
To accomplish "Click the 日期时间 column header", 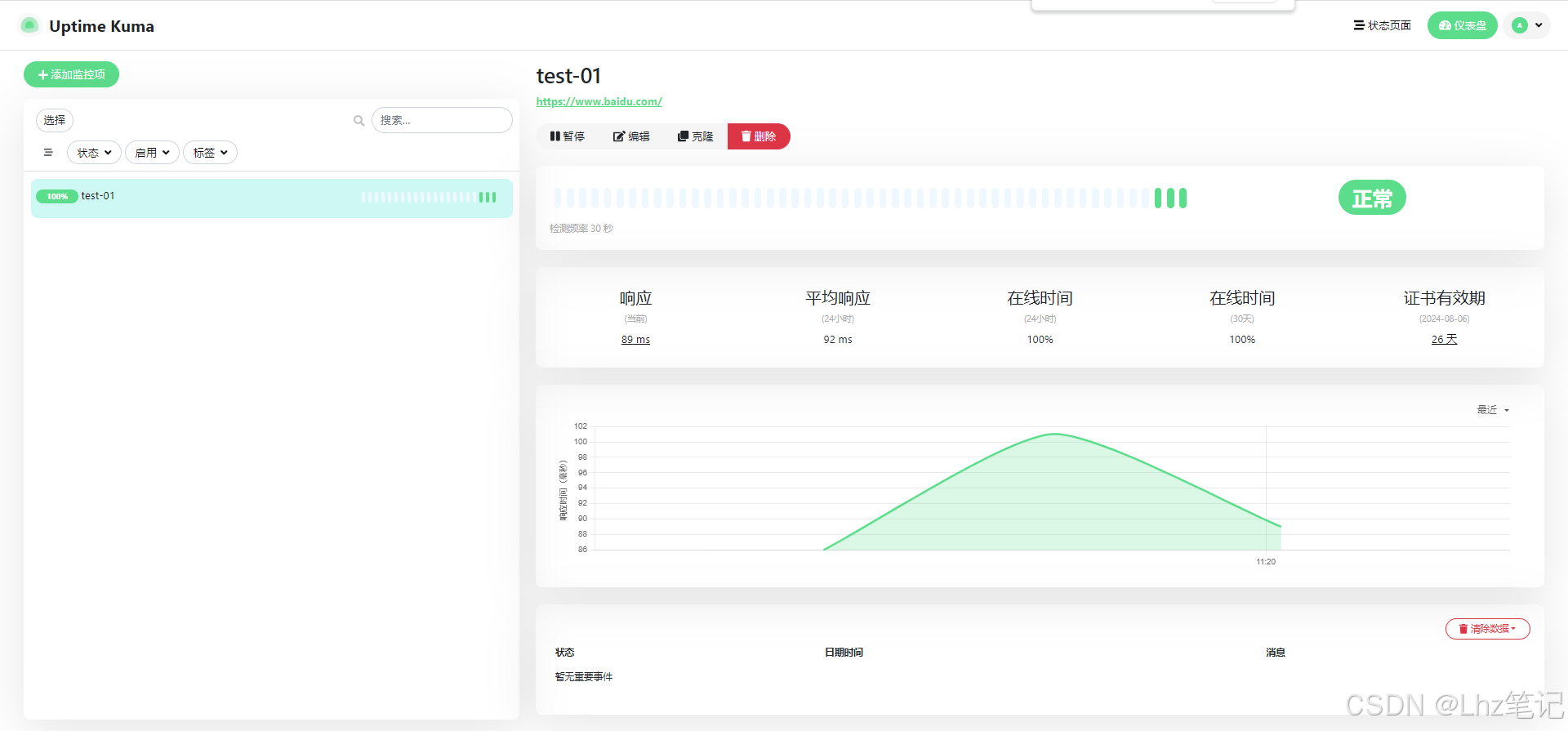I will pos(844,653).
